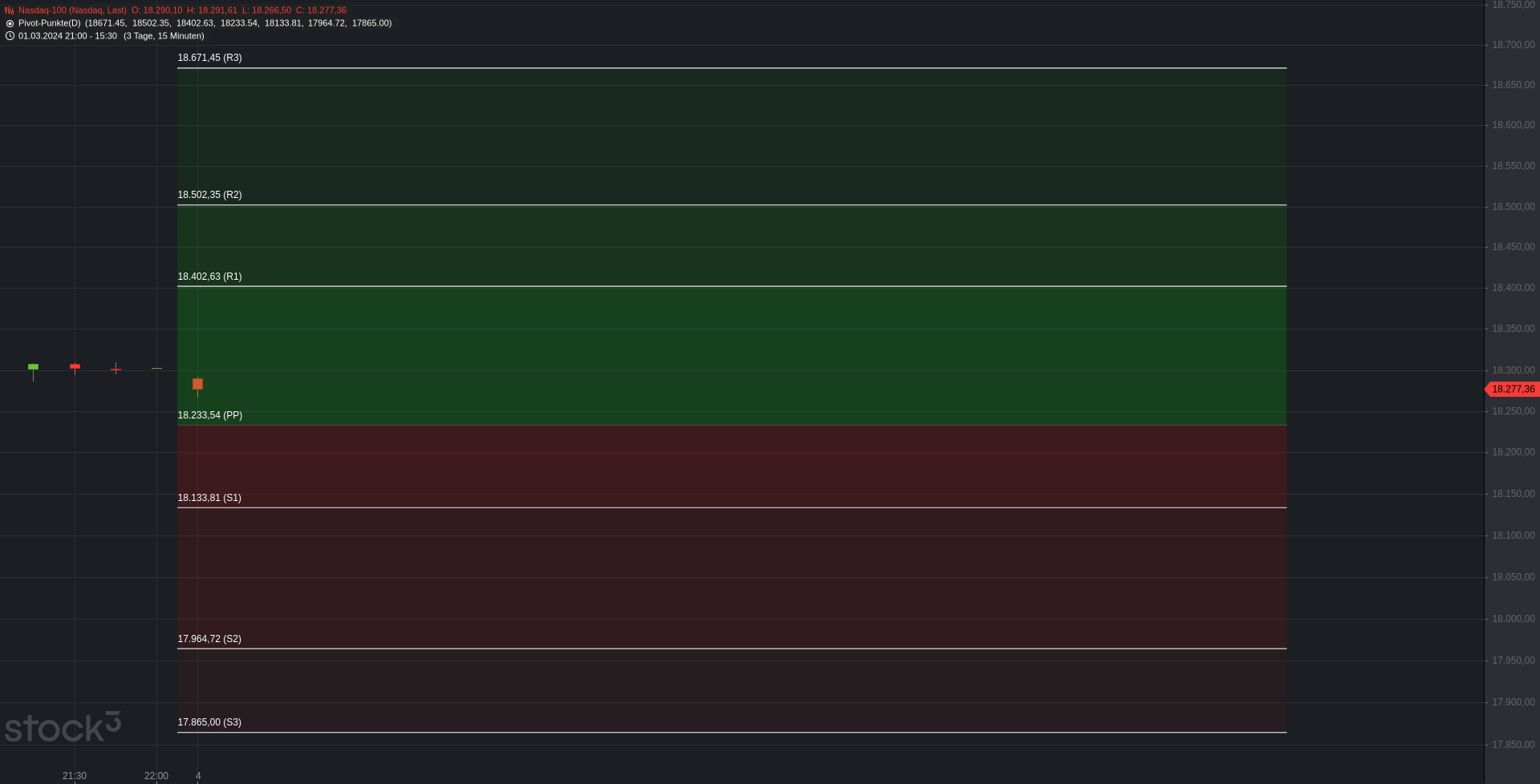Click the stock3 logo watermark

coord(63,727)
